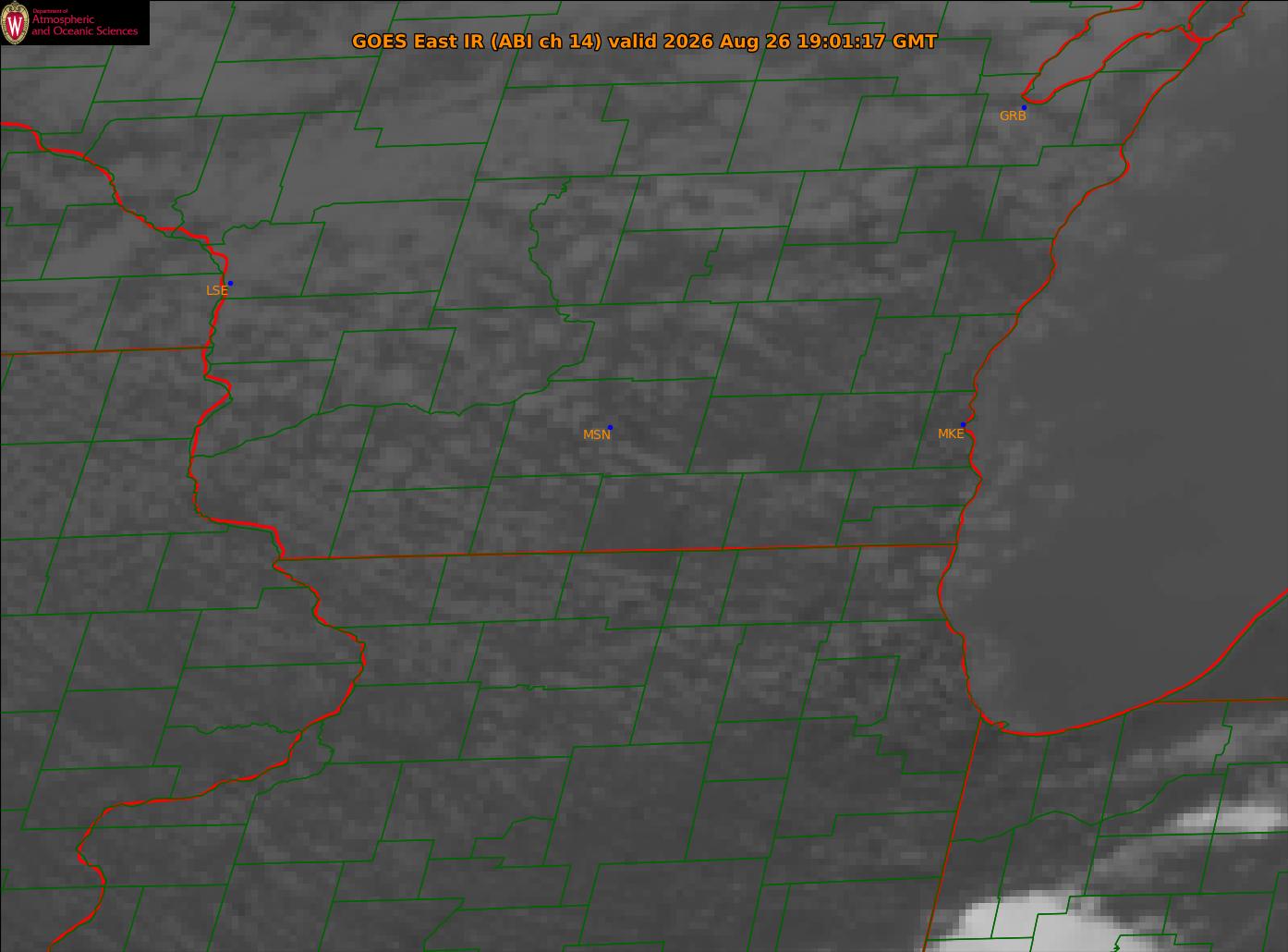The image size is (1288, 952).
Task: Click the blue dot marker beside LSE
Action: pos(230,283)
